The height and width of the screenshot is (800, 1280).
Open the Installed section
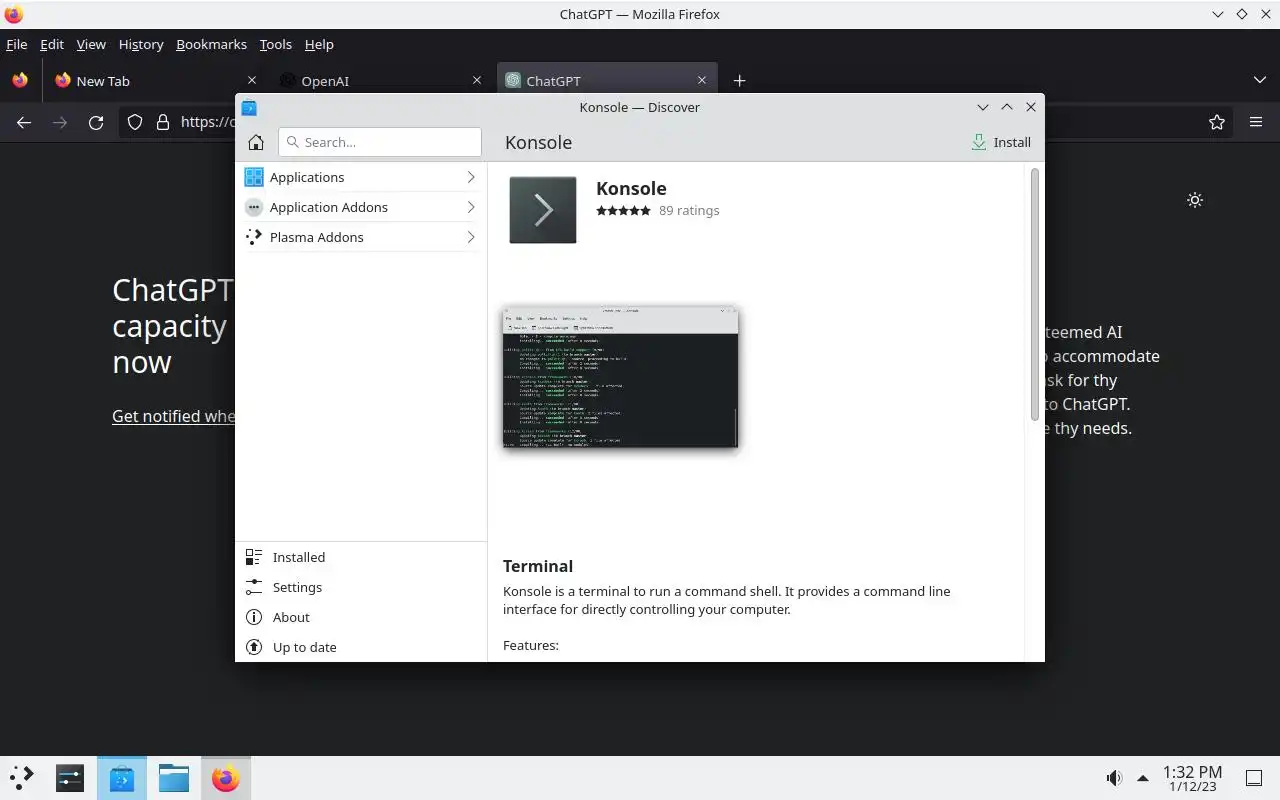(x=361, y=557)
